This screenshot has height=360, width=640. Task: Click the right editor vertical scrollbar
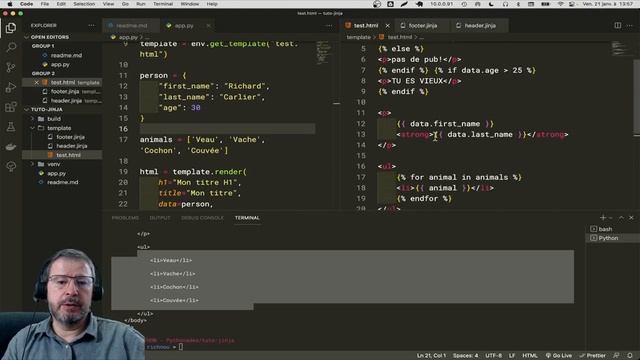tap(636, 98)
